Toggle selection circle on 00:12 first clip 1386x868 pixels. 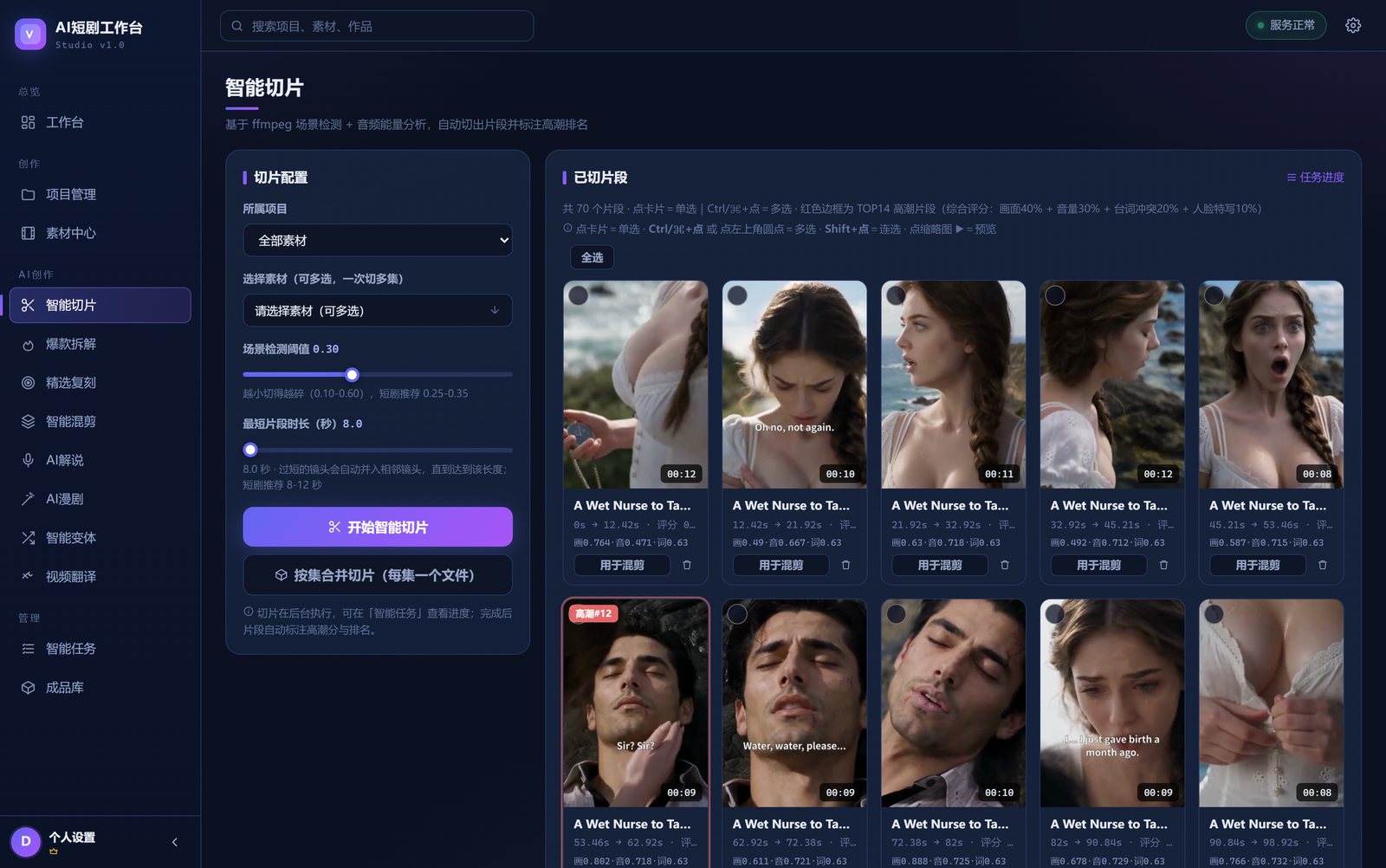point(579,295)
